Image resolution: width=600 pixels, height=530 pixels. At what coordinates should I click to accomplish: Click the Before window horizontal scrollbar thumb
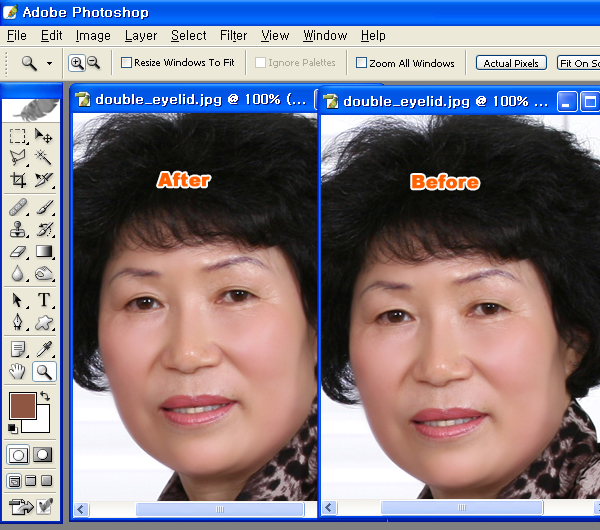462,508
